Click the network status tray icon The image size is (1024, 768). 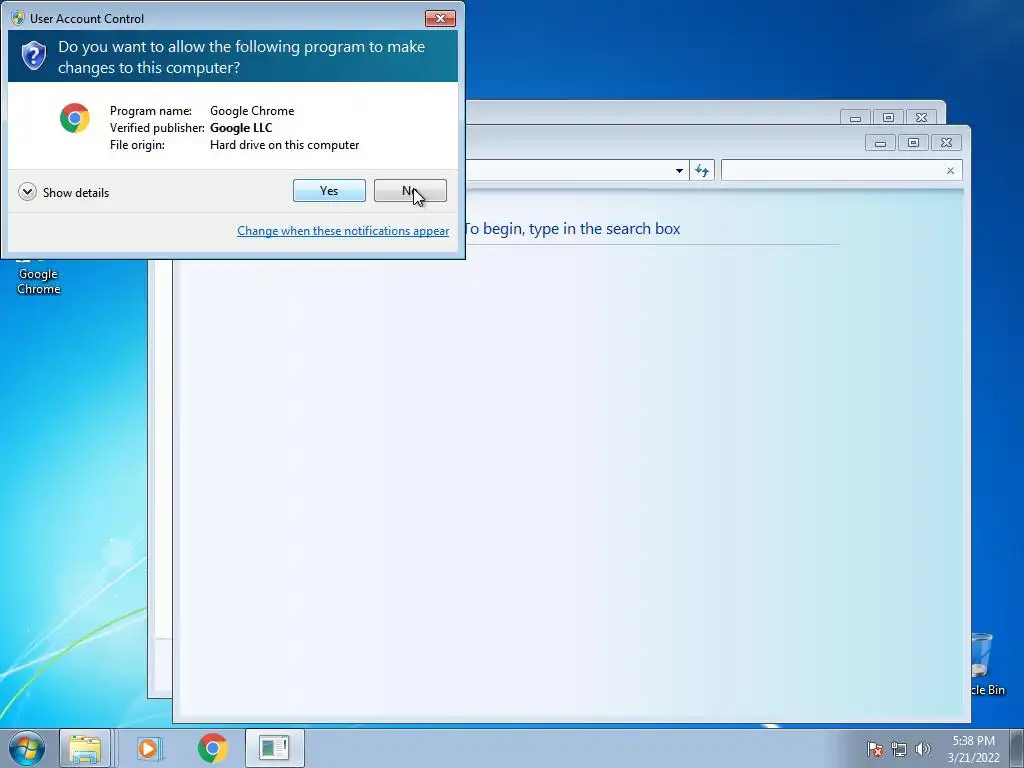(x=899, y=749)
